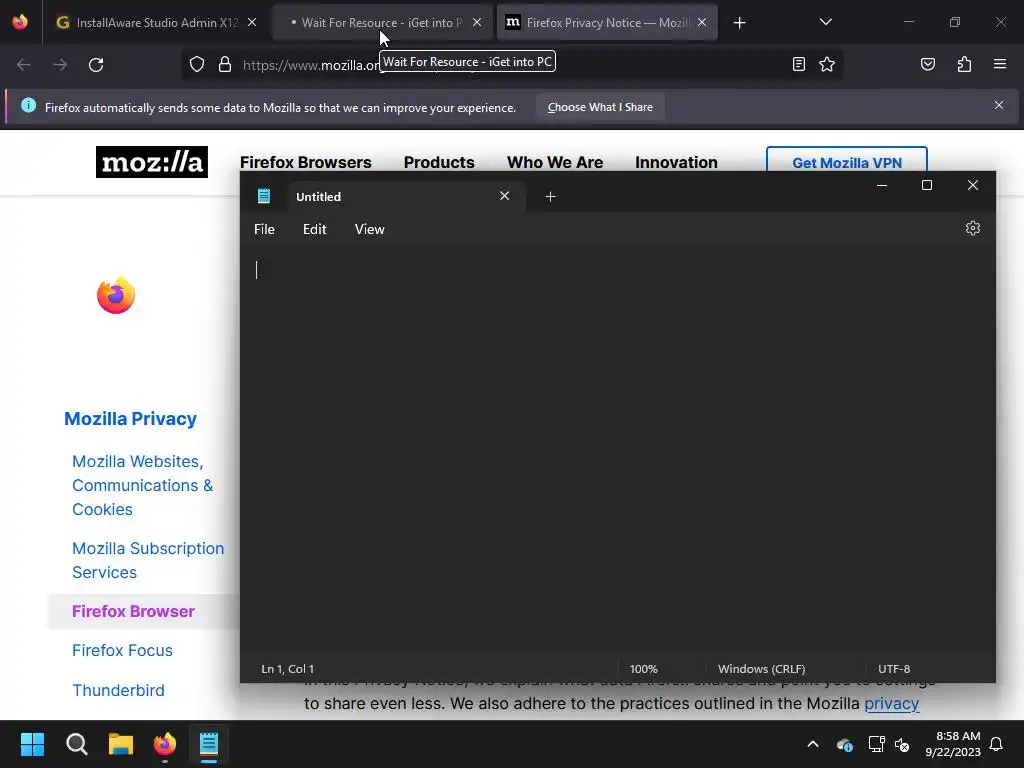The image size is (1024, 768).
Task: Open the Save to Pocket icon
Action: point(927,64)
